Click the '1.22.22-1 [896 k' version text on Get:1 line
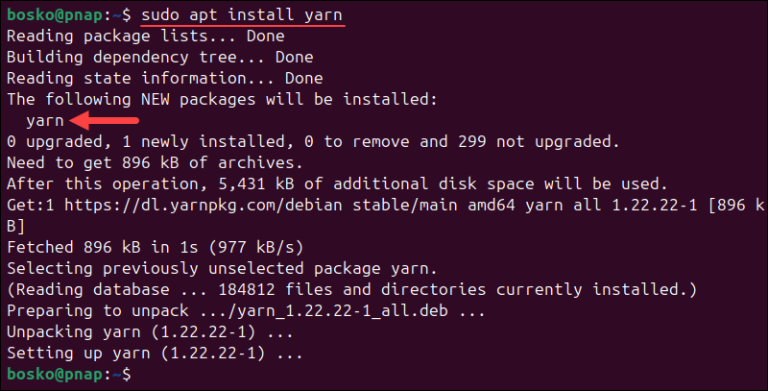 tap(688, 205)
